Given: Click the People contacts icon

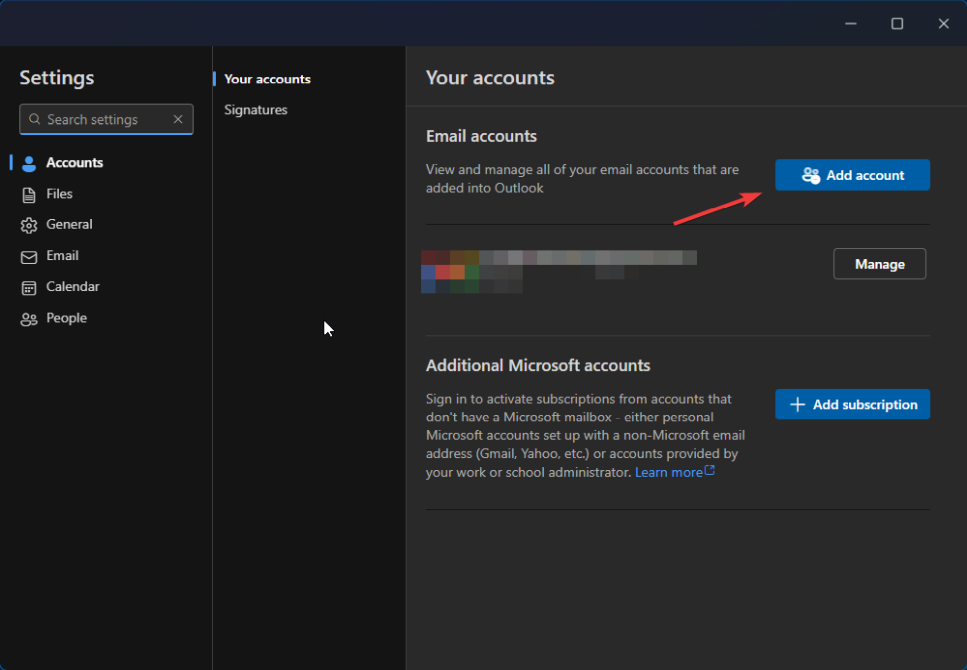Looking at the screenshot, I should [x=28, y=319].
